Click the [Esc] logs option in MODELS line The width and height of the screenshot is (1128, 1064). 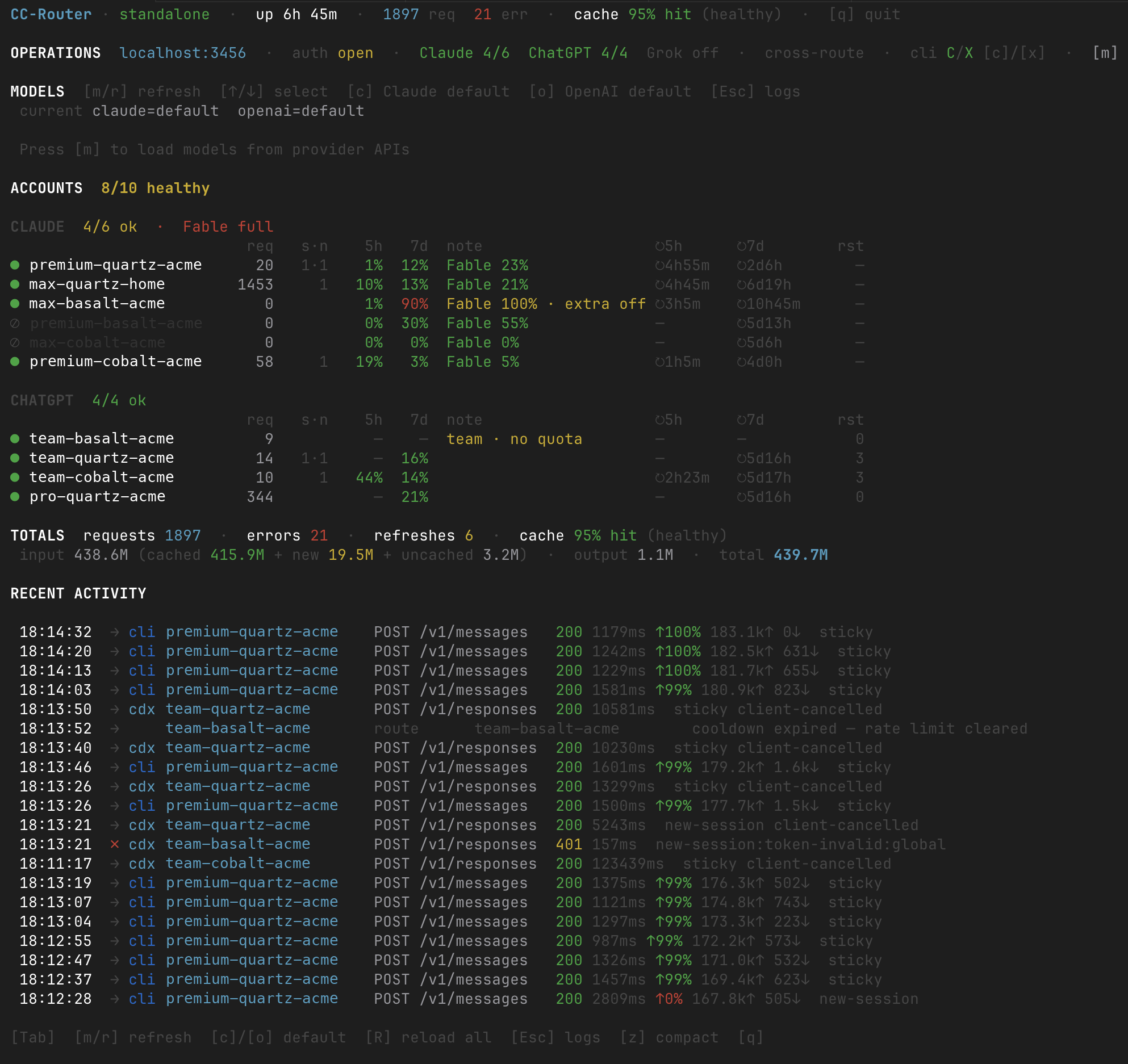coord(756,91)
